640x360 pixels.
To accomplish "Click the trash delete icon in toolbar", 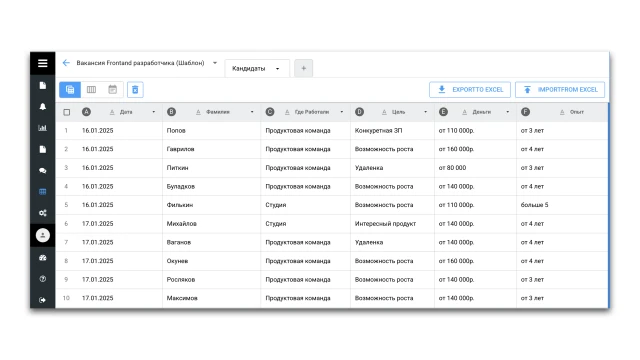I will coord(135,90).
